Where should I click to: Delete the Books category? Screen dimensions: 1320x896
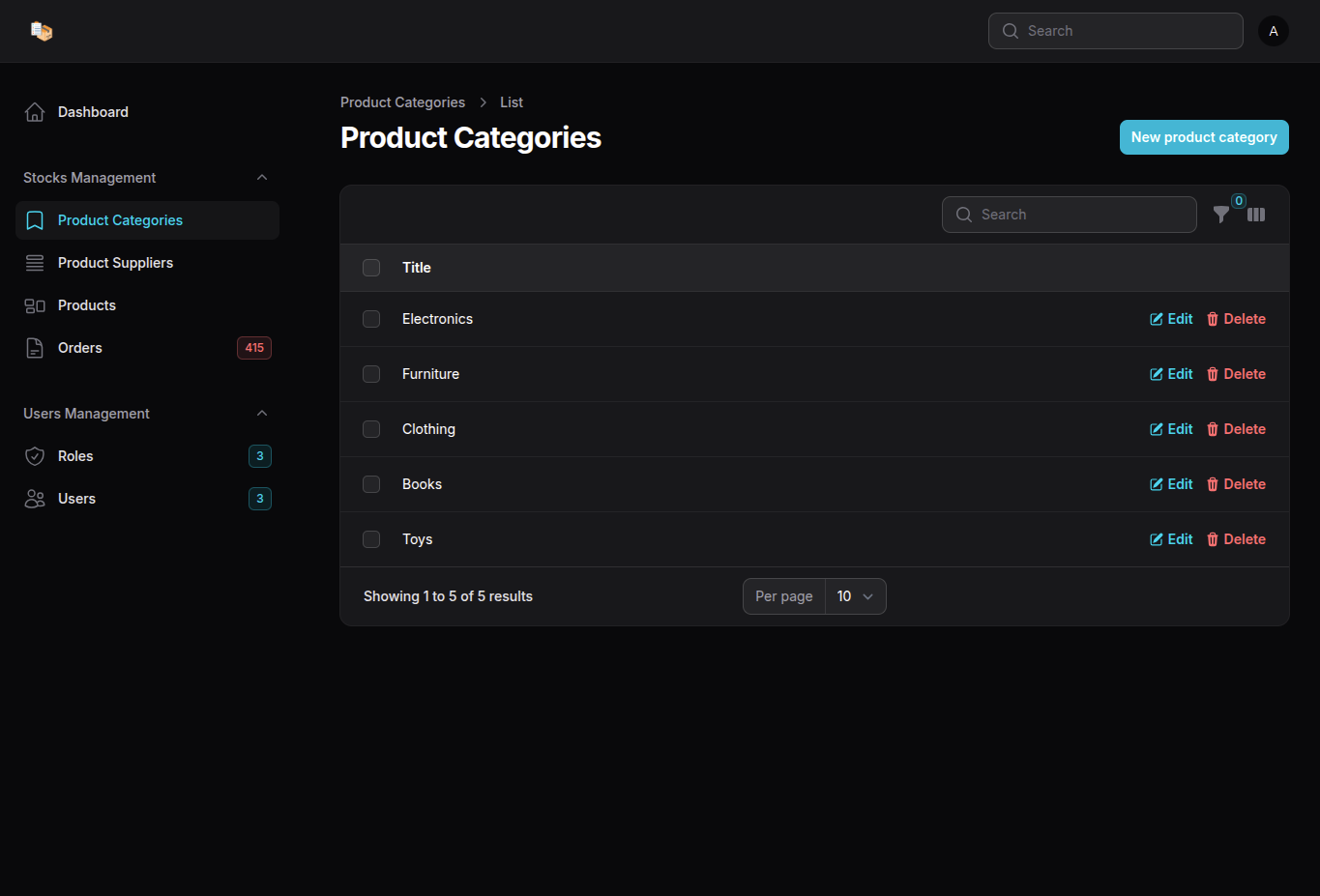(1236, 484)
